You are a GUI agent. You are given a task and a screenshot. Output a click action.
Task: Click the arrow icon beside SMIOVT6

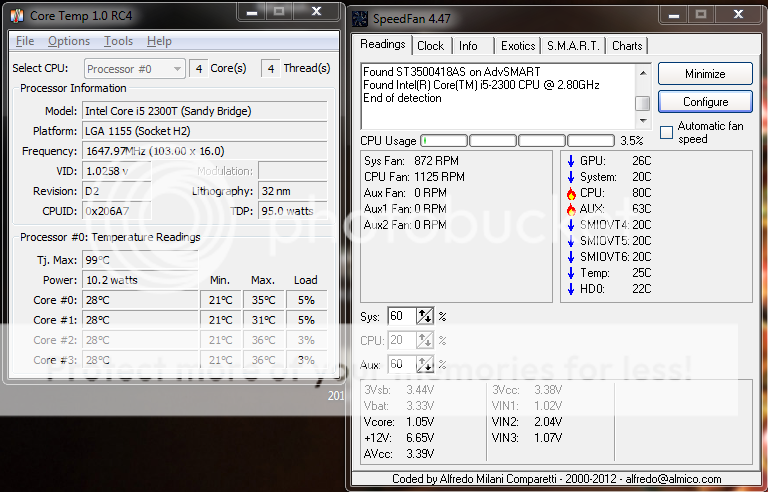[x=571, y=257]
